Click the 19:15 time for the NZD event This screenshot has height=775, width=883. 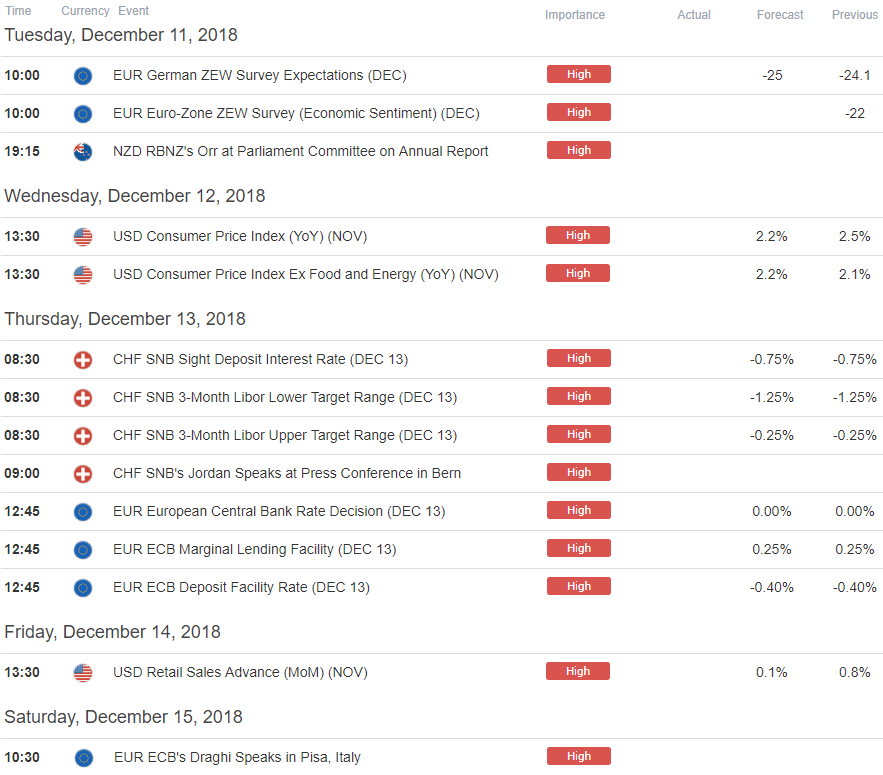point(22,152)
